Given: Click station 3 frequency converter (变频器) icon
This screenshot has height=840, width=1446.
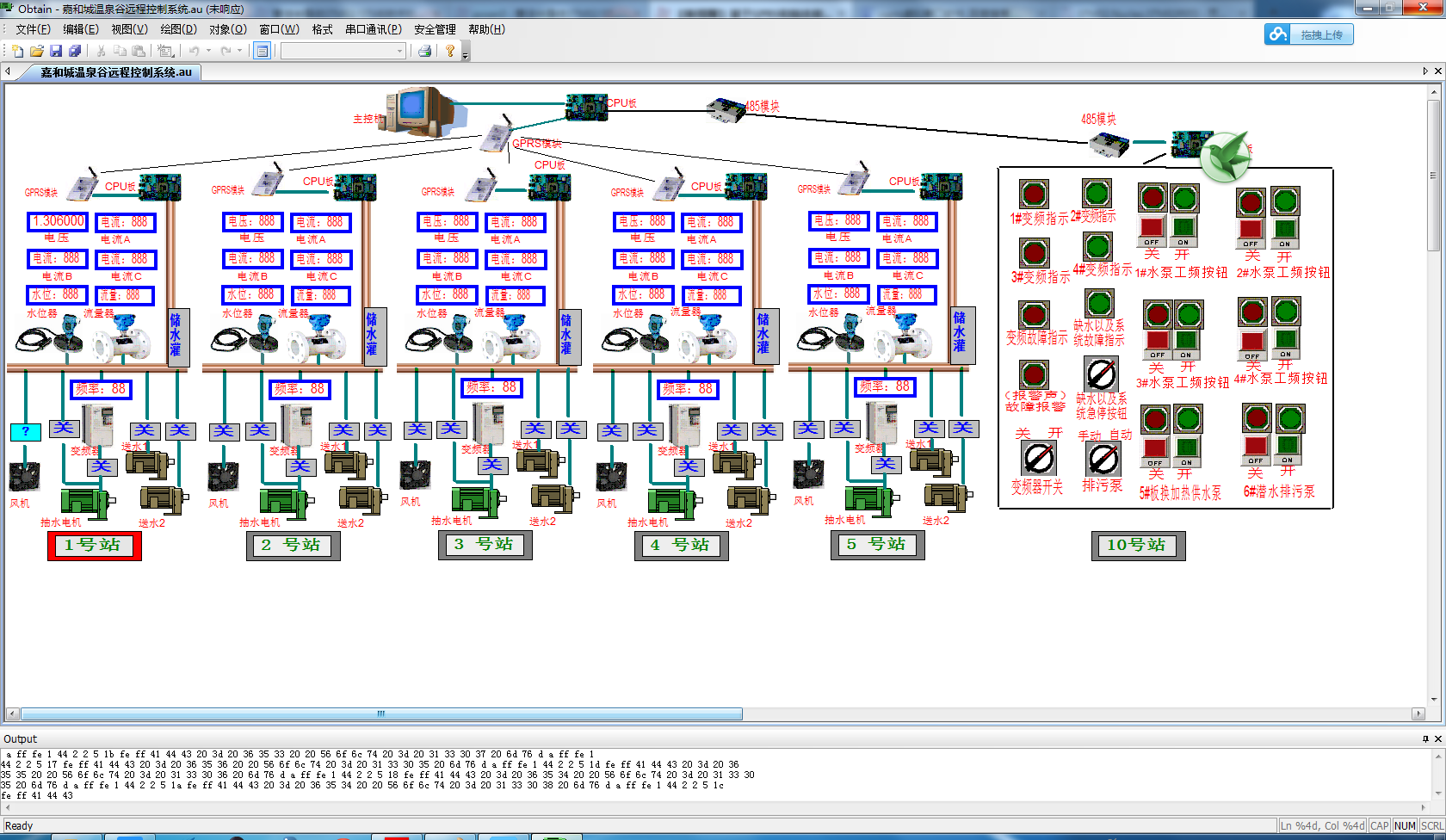Looking at the screenshot, I should click(490, 423).
